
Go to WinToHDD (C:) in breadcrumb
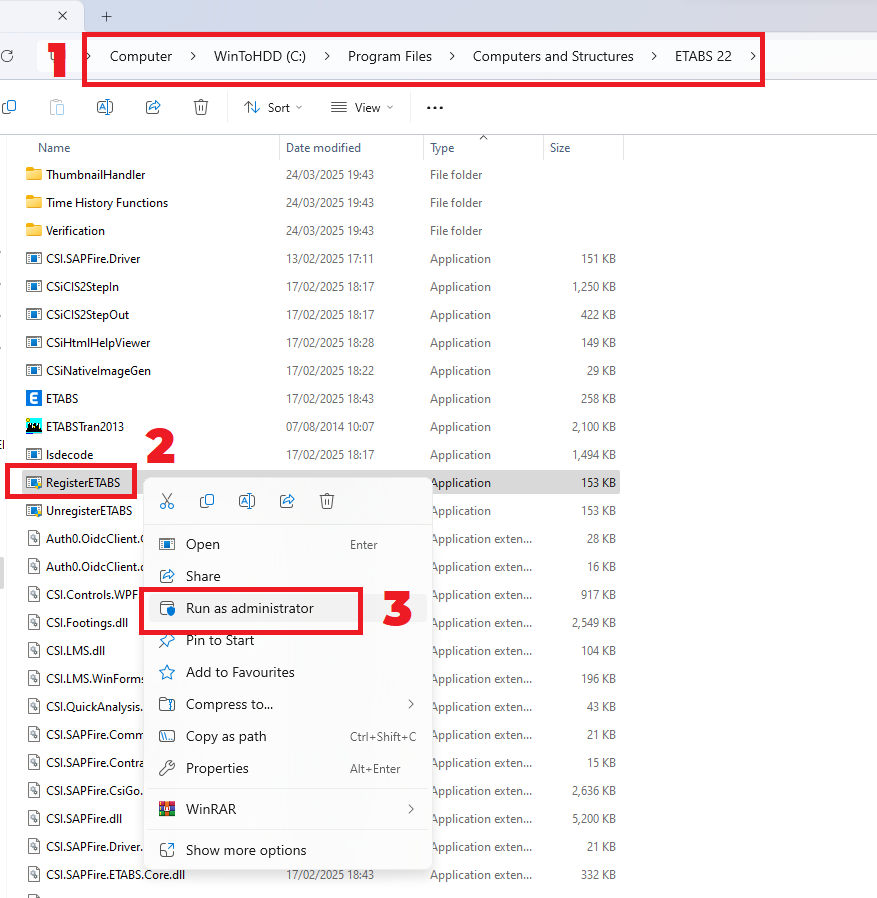click(260, 56)
